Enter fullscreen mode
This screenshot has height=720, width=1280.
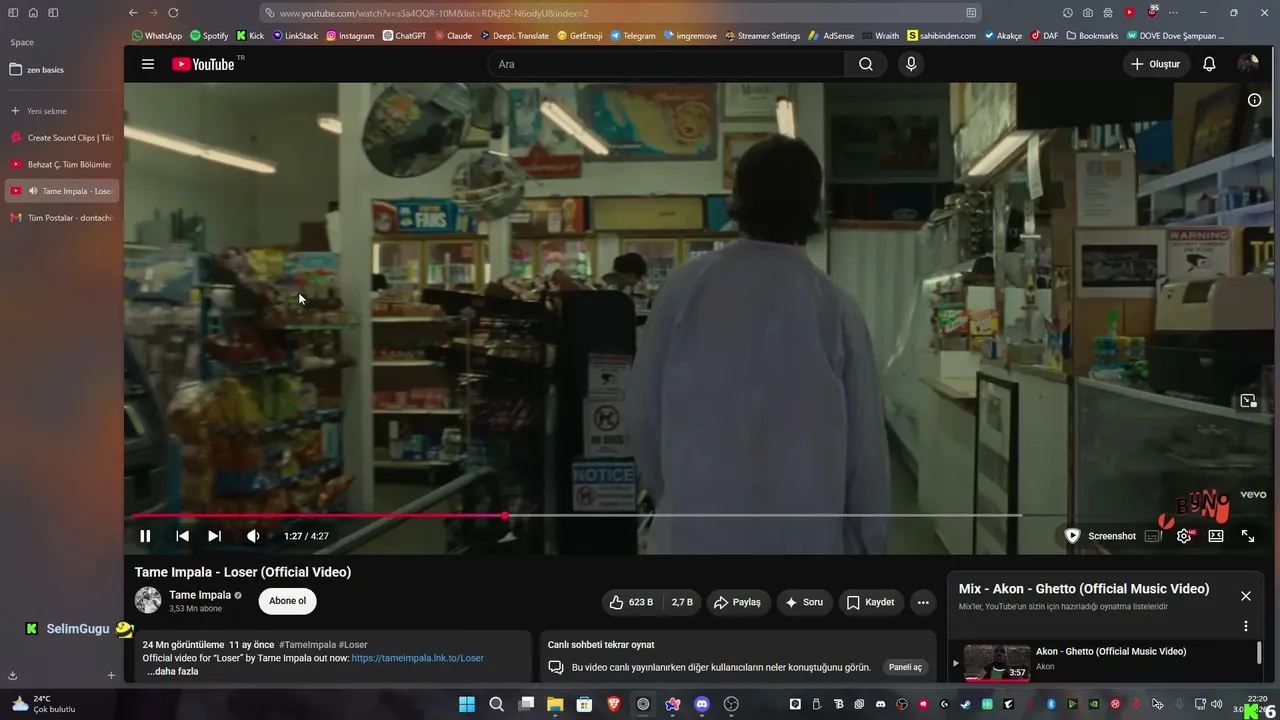pyautogui.click(x=1248, y=536)
